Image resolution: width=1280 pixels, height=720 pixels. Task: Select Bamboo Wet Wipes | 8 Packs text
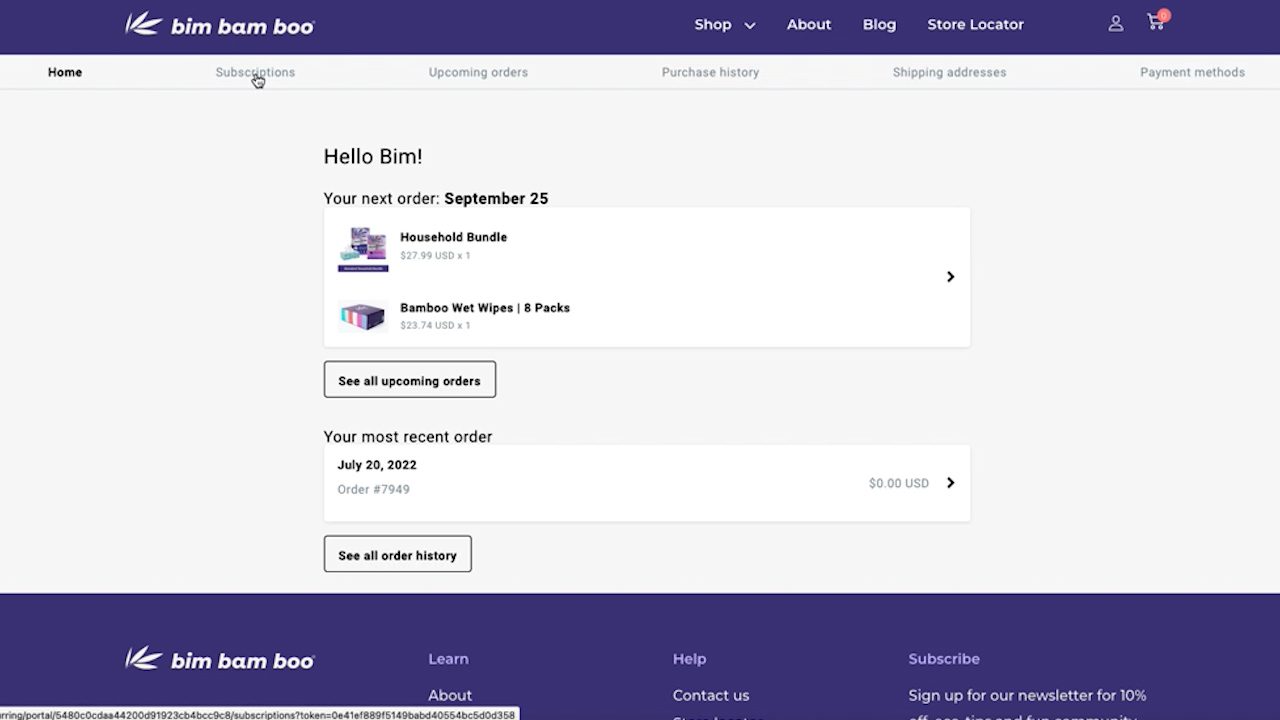485,307
